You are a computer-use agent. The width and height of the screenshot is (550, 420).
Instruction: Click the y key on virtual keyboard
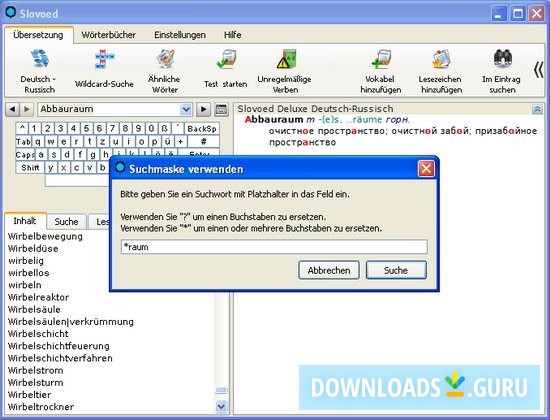coord(51,168)
